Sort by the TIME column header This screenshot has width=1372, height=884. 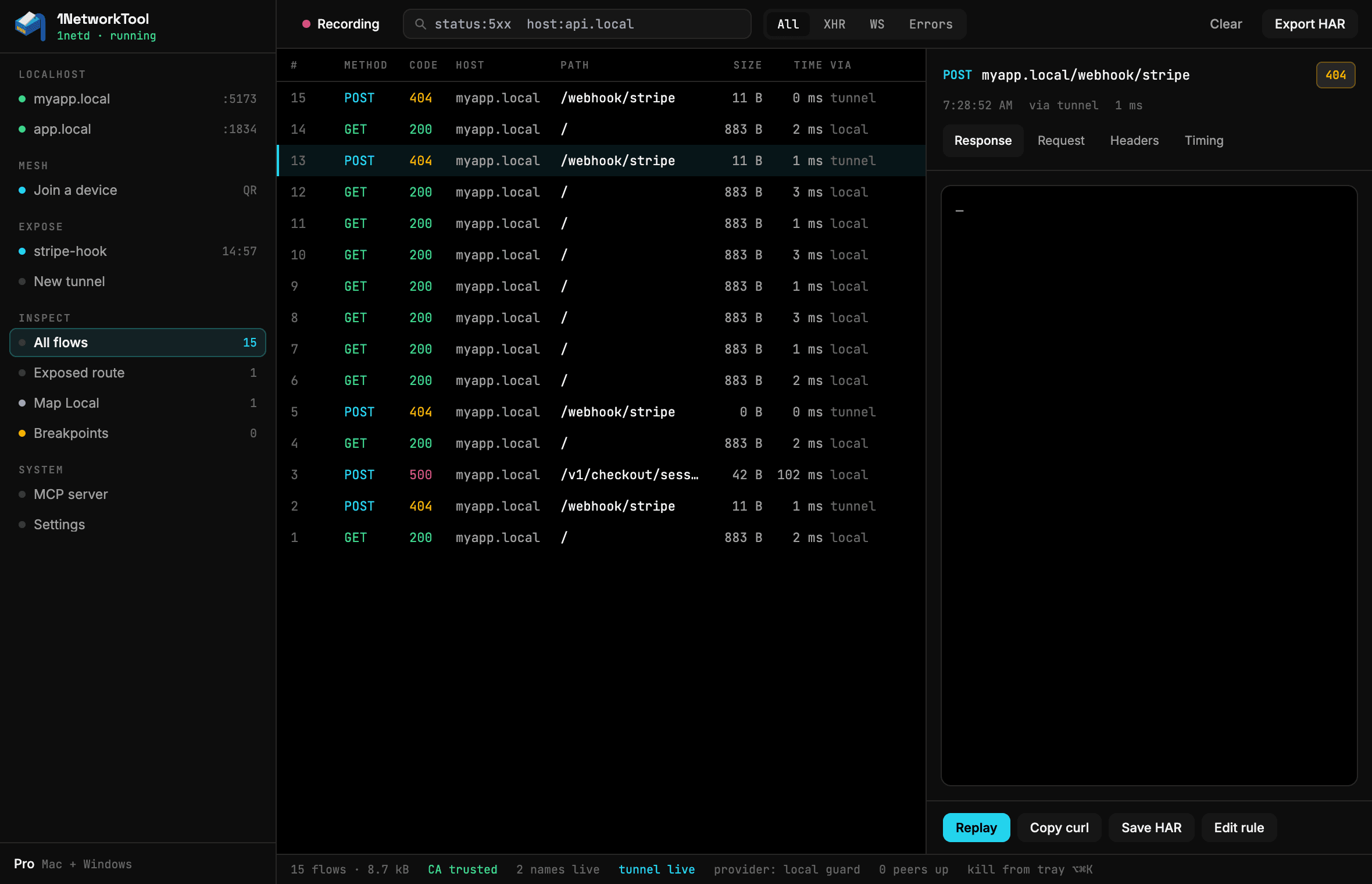tap(808, 65)
